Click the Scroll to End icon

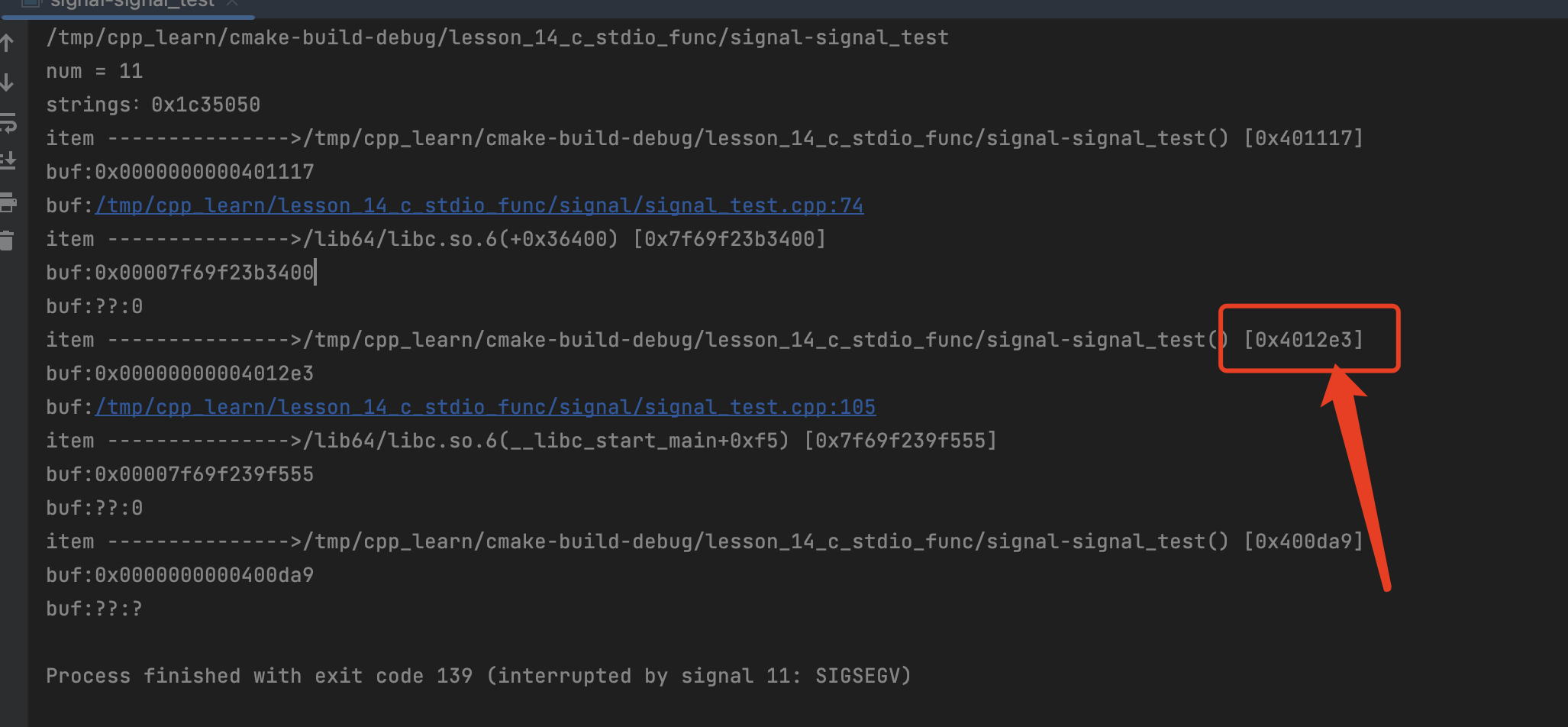(8, 161)
